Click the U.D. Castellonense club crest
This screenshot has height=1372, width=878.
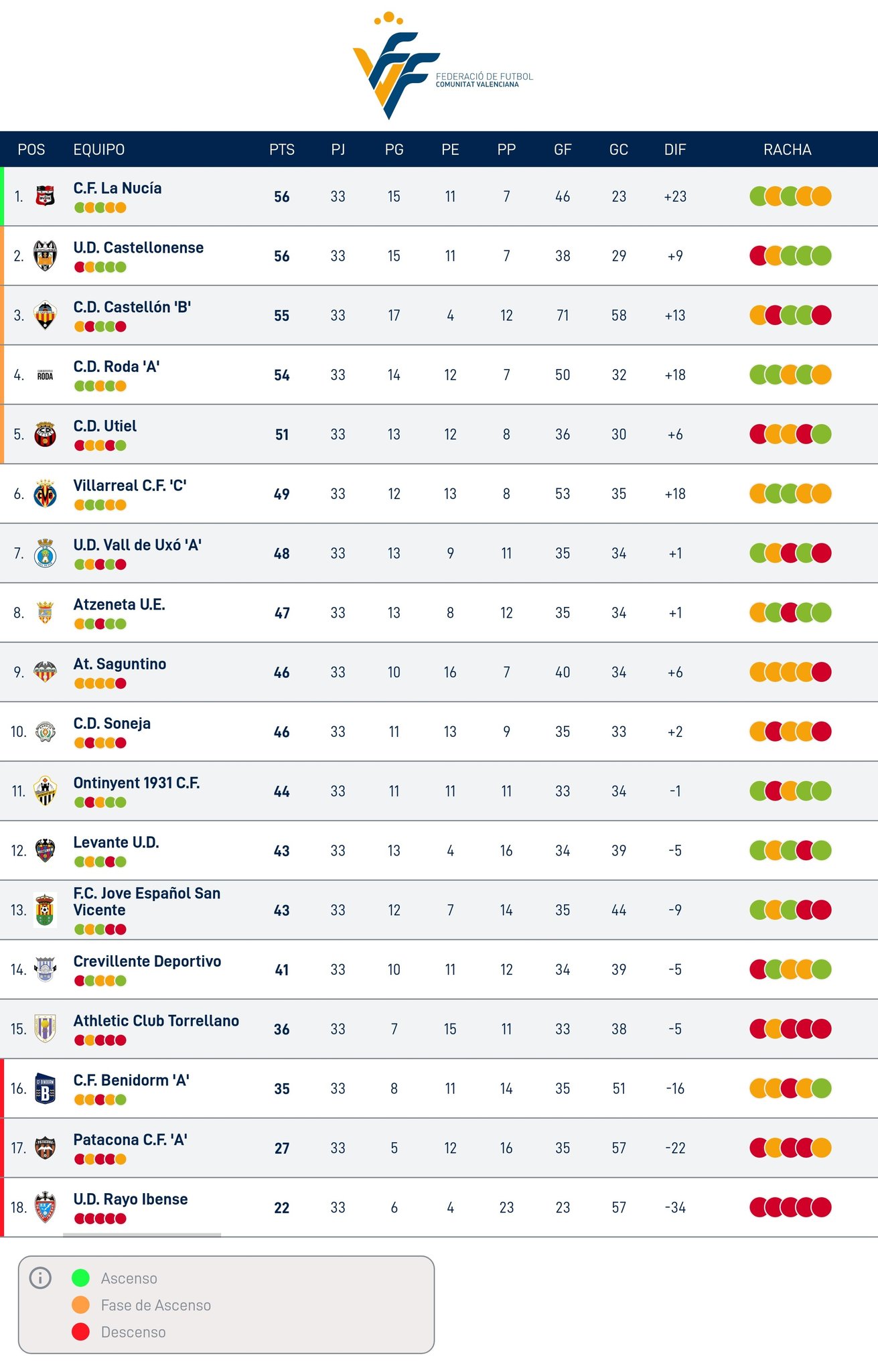45,255
